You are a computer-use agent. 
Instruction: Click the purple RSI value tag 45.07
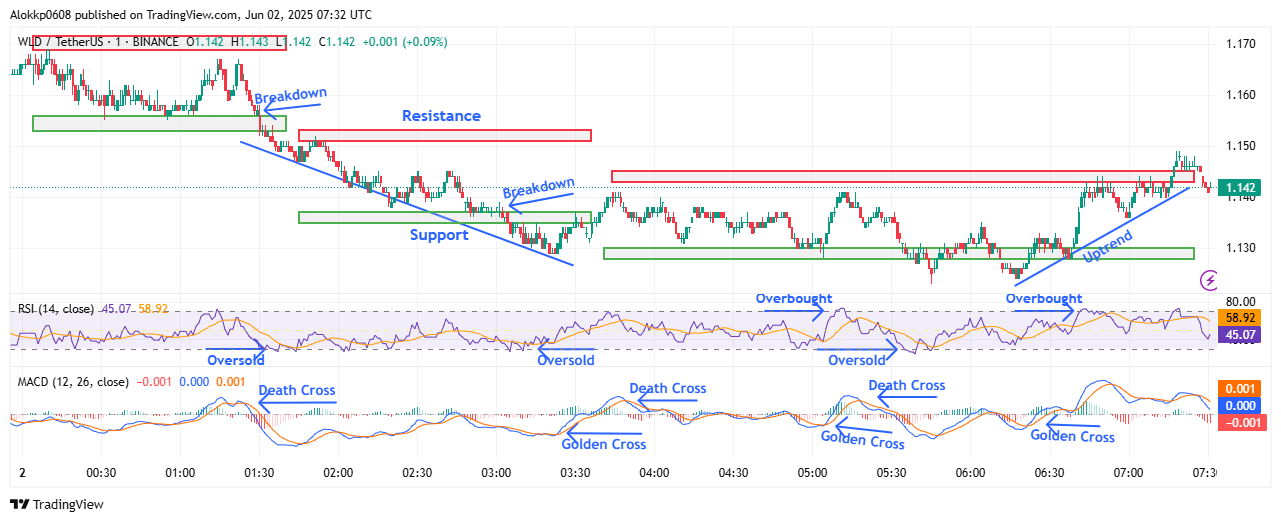click(x=1241, y=335)
